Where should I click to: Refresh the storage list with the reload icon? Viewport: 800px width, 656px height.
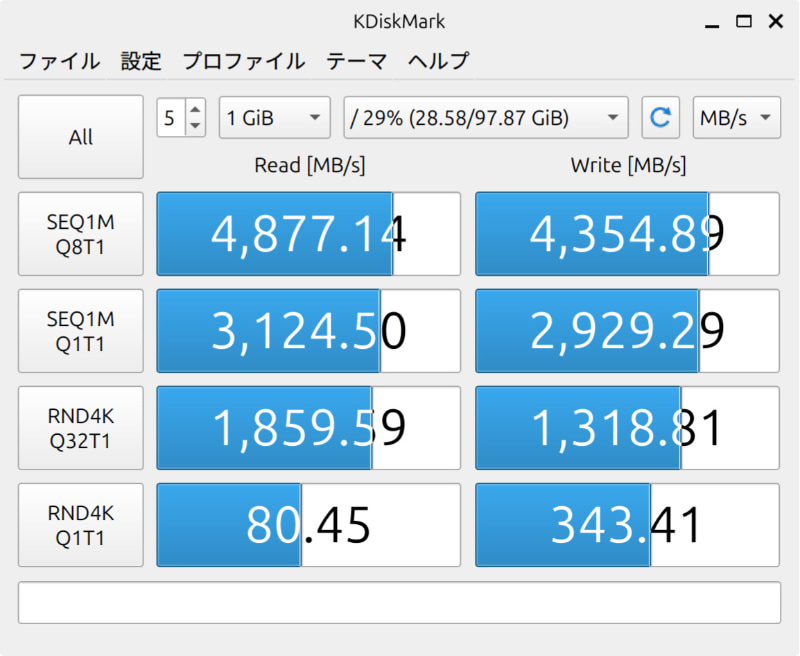[660, 117]
